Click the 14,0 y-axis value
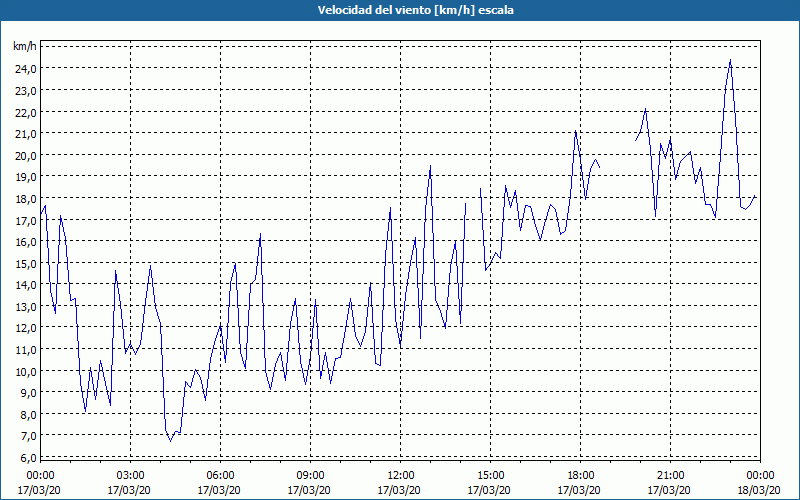 [x=25, y=285]
